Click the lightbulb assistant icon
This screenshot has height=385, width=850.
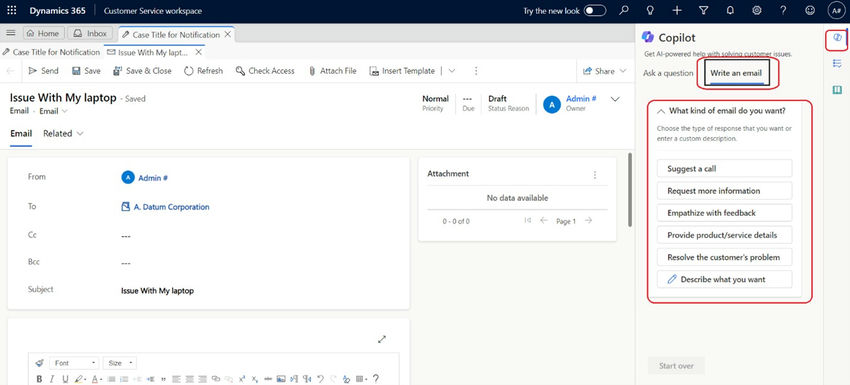point(651,11)
